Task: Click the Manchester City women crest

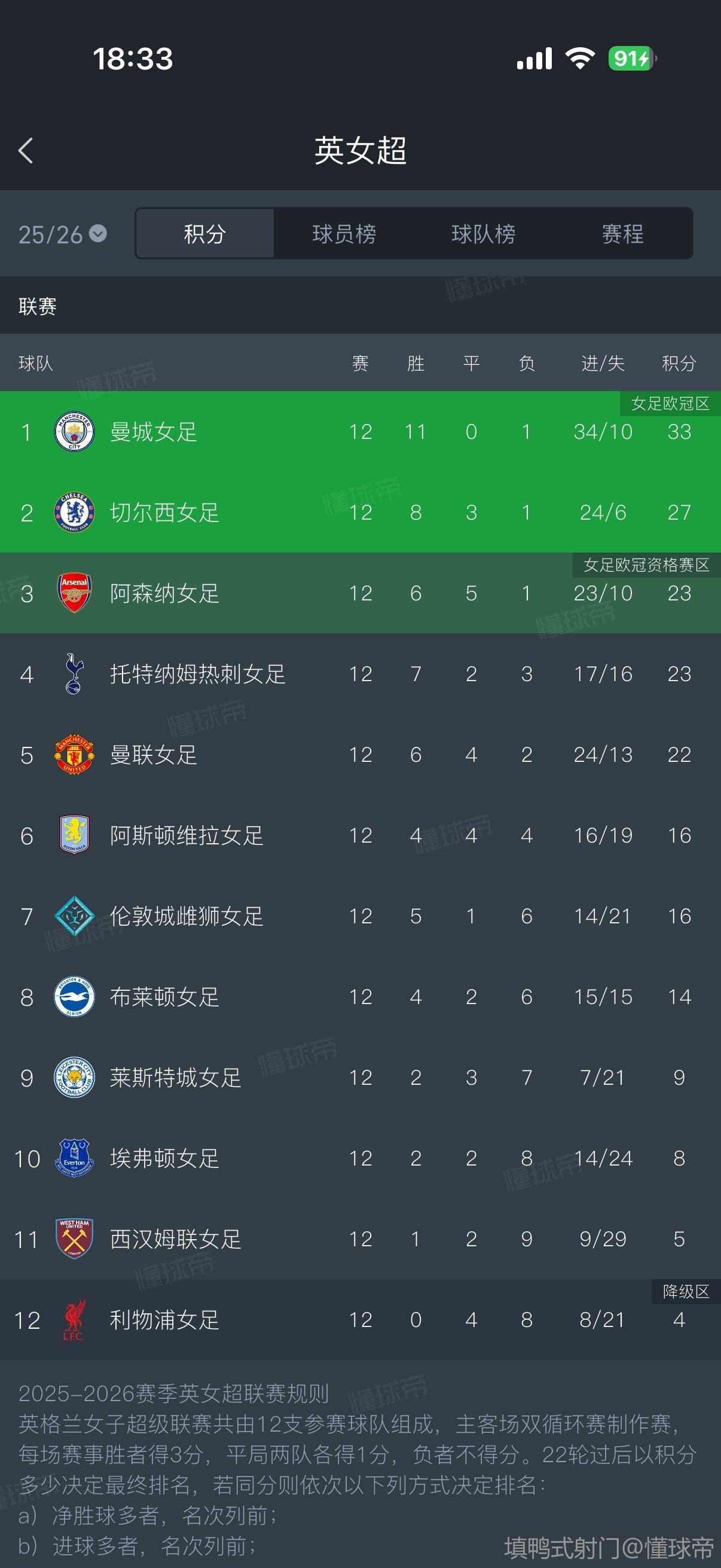Action: pos(74,432)
